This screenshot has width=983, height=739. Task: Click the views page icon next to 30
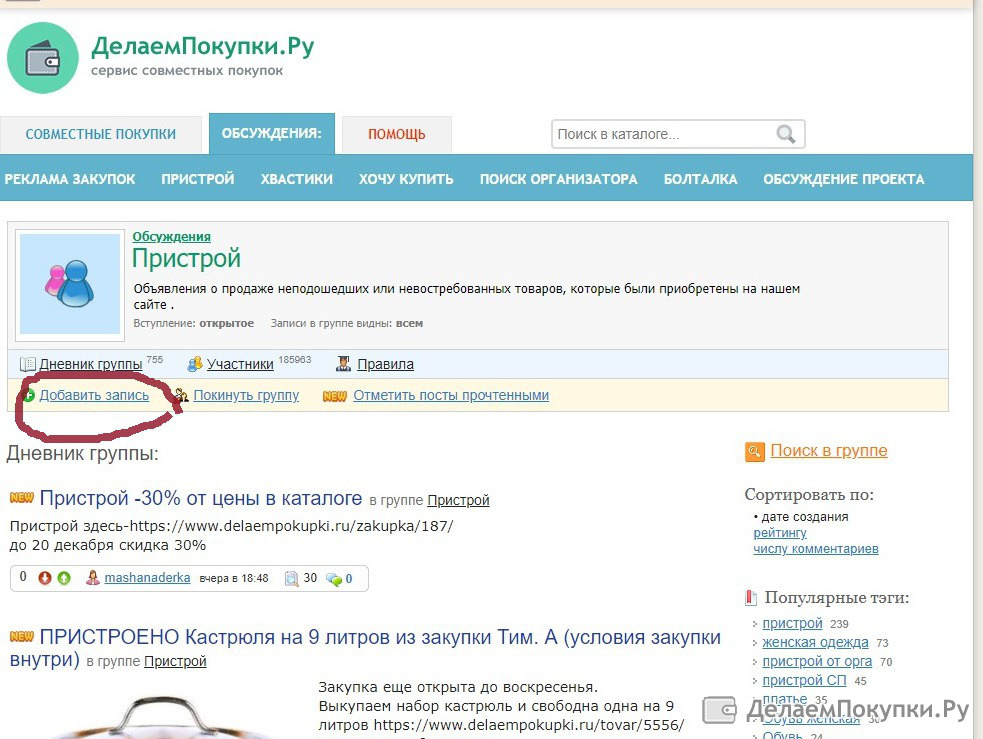(x=292, y=579)
